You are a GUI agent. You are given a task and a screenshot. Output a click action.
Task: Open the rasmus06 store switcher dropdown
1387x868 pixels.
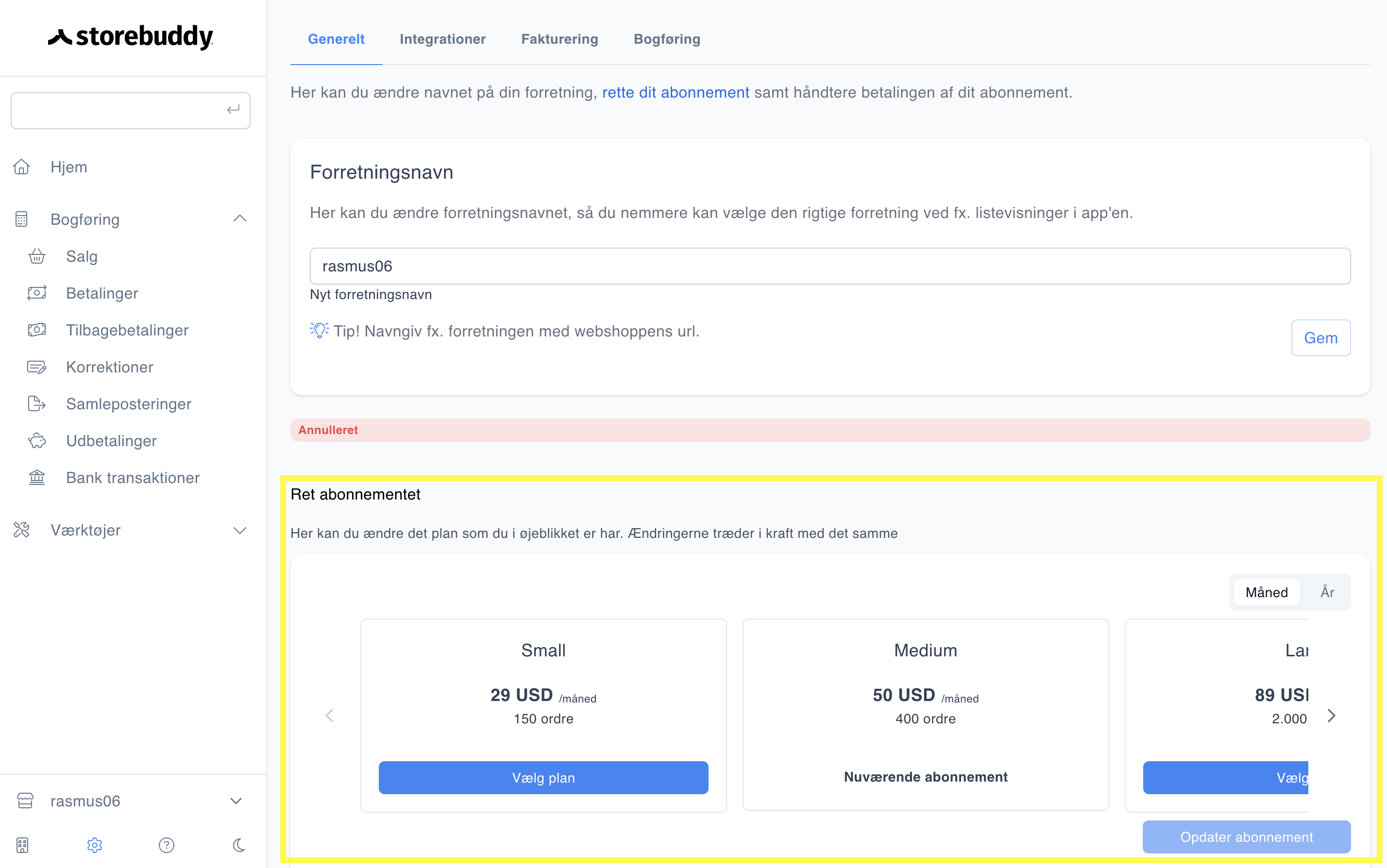[236, 801]
